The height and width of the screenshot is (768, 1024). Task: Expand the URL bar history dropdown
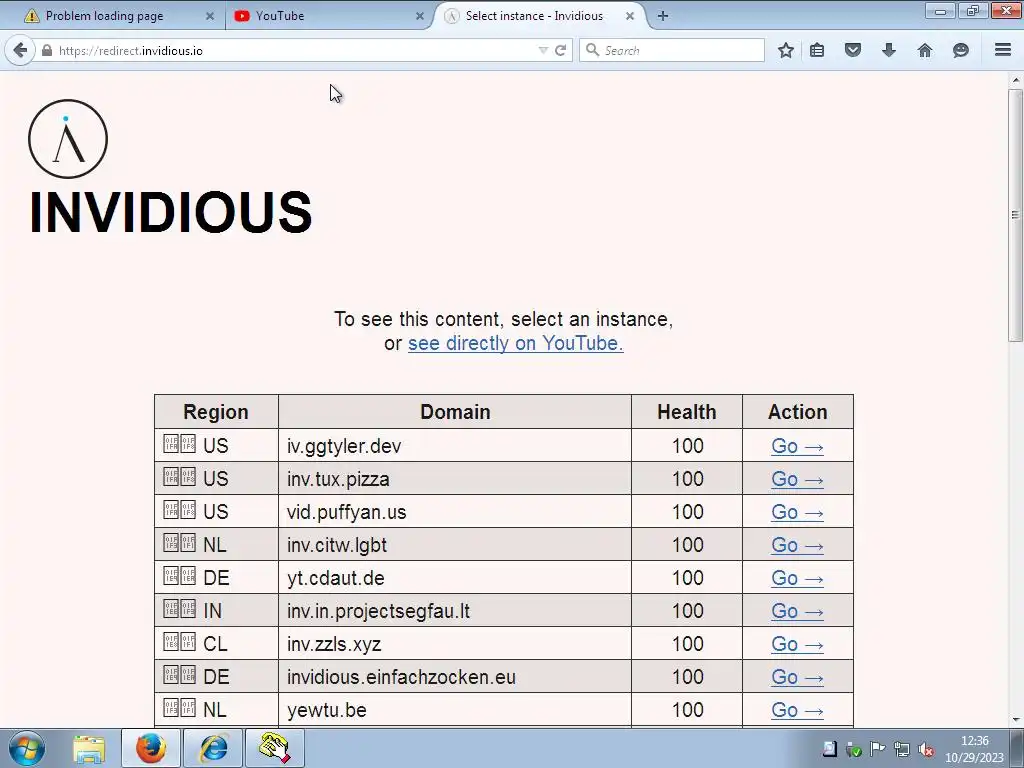tap(543, 50)
